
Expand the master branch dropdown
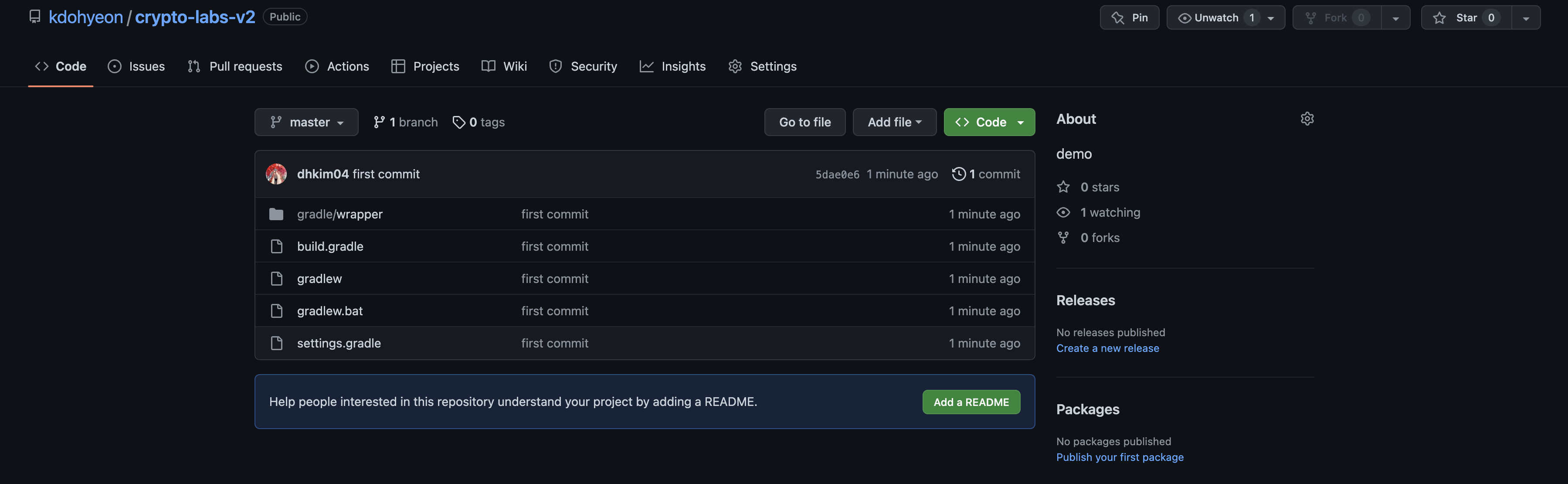pos(306,123)
